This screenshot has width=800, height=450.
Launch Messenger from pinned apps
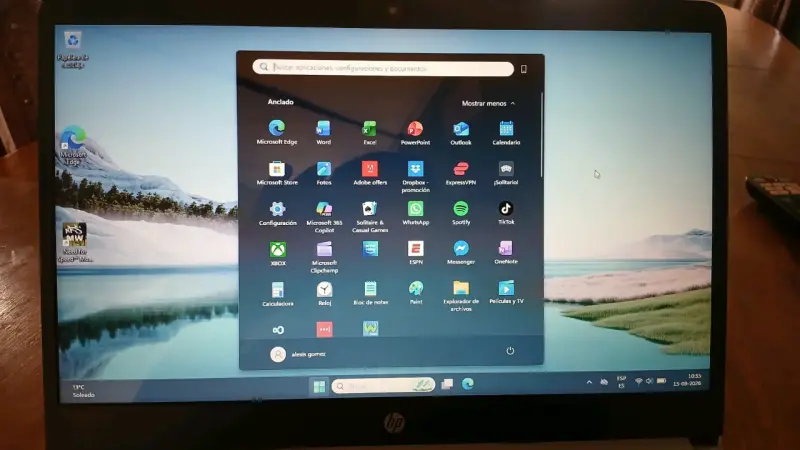point(461,253)
